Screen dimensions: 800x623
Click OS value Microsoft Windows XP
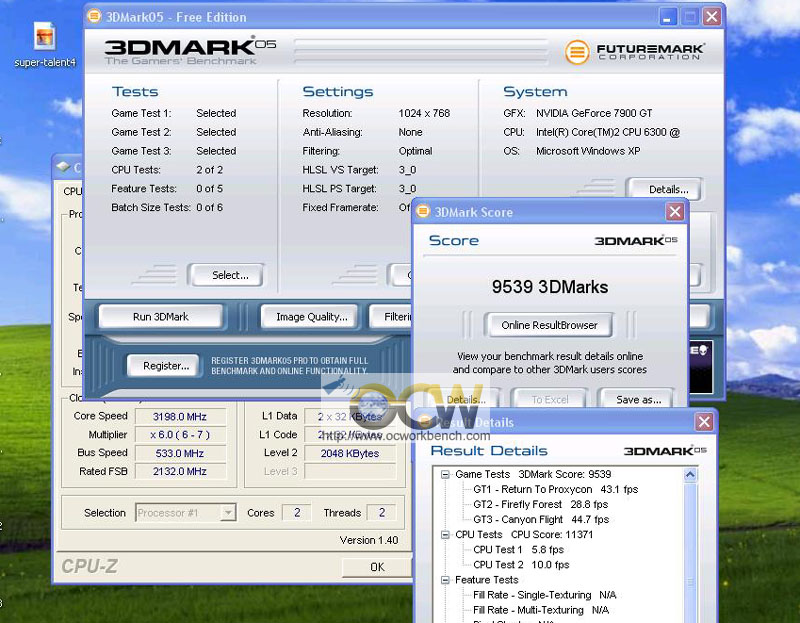coord(588,151)
